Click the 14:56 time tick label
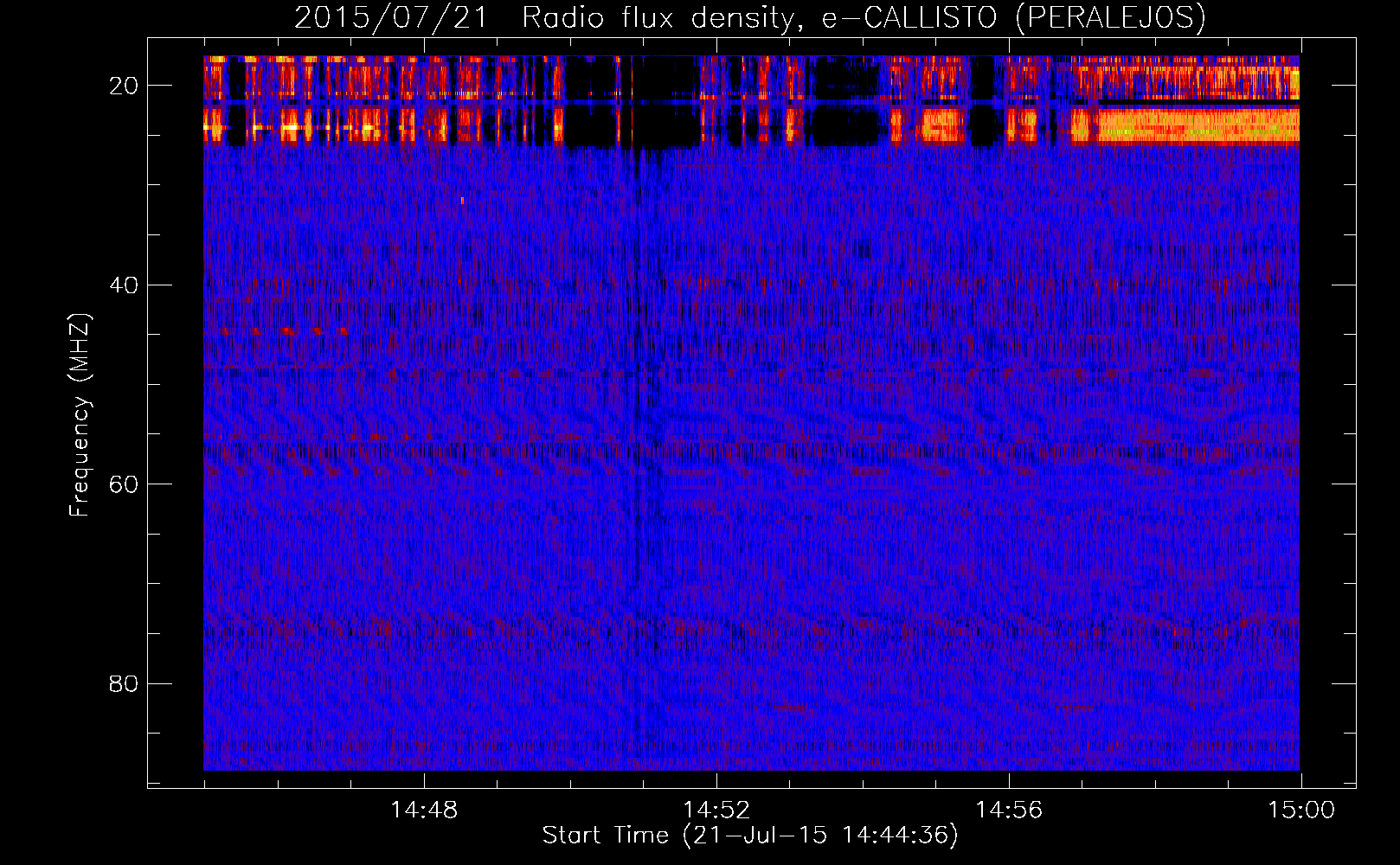 click(1009, 811)
